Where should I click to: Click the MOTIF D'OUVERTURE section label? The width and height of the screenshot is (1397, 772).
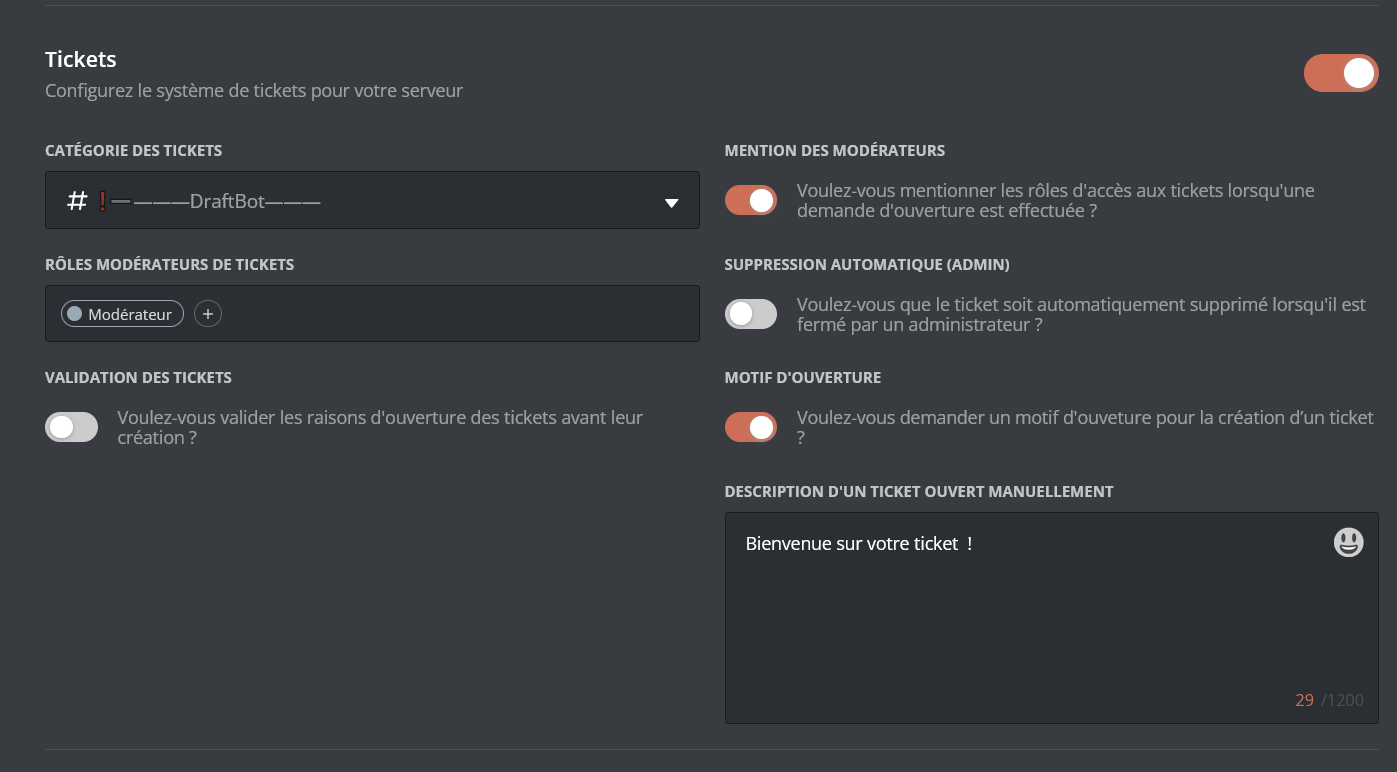click(803, 377)
